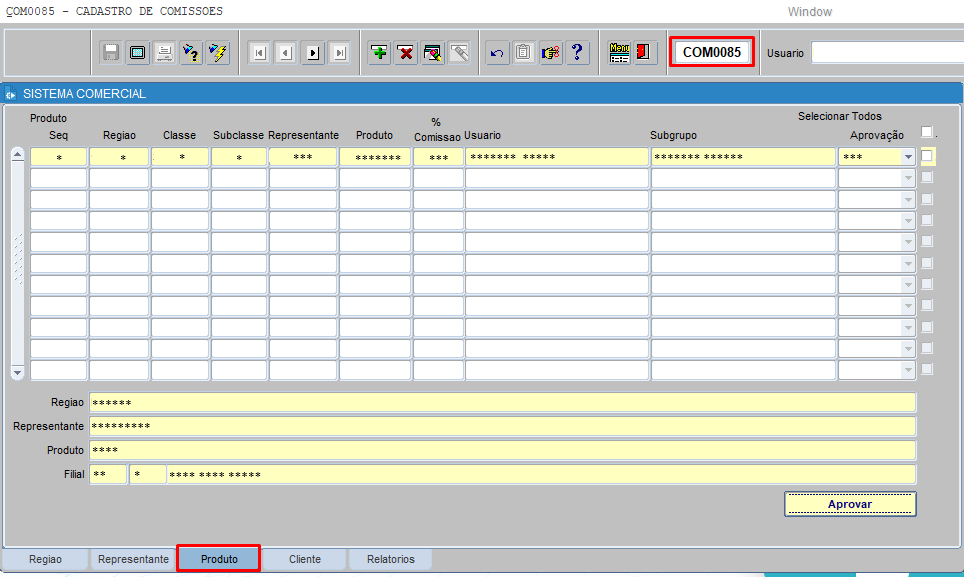
Task: Click the scrollbar down arrow of grid
Action: (17, 372)
